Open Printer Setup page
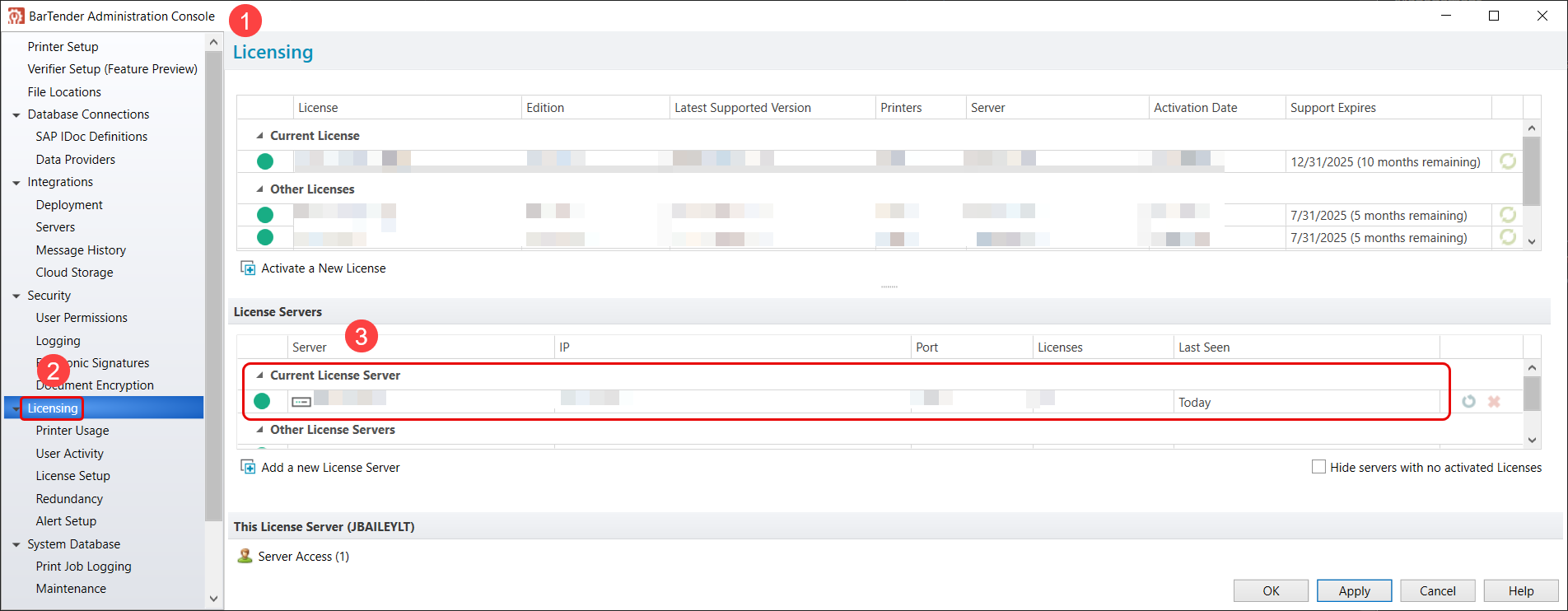The width and height of the screenshot is (1568, 611). 63,47
